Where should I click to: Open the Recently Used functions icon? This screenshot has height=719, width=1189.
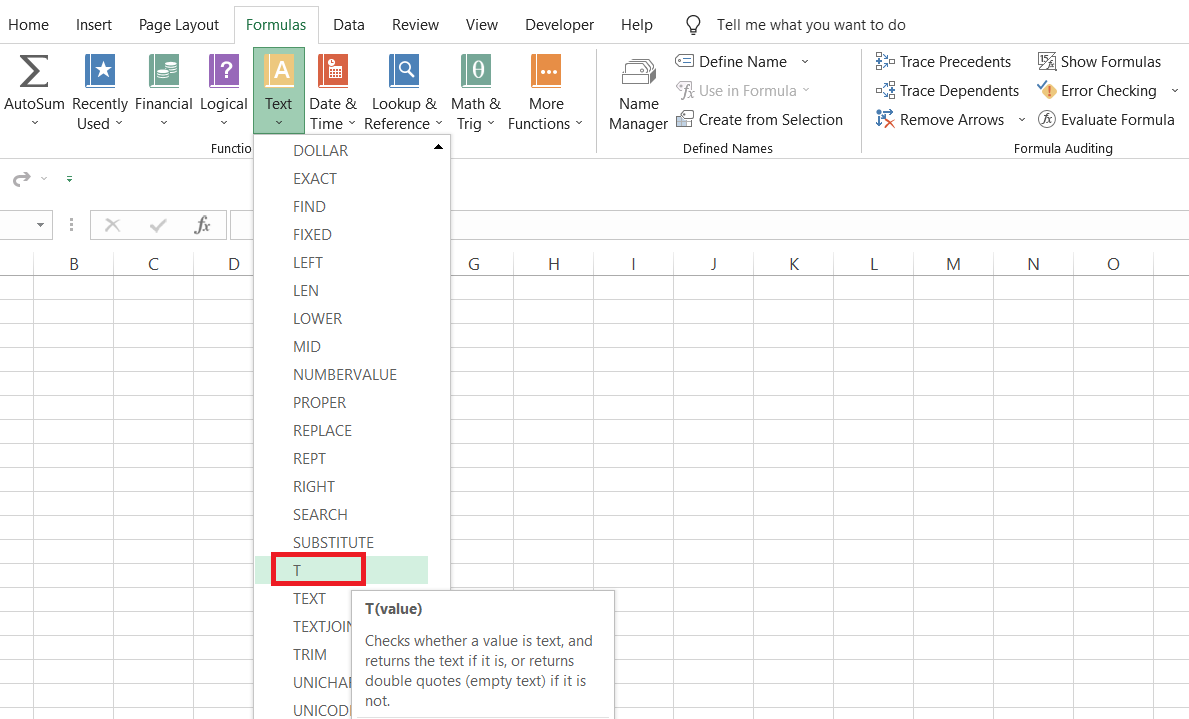coord(100,72)
